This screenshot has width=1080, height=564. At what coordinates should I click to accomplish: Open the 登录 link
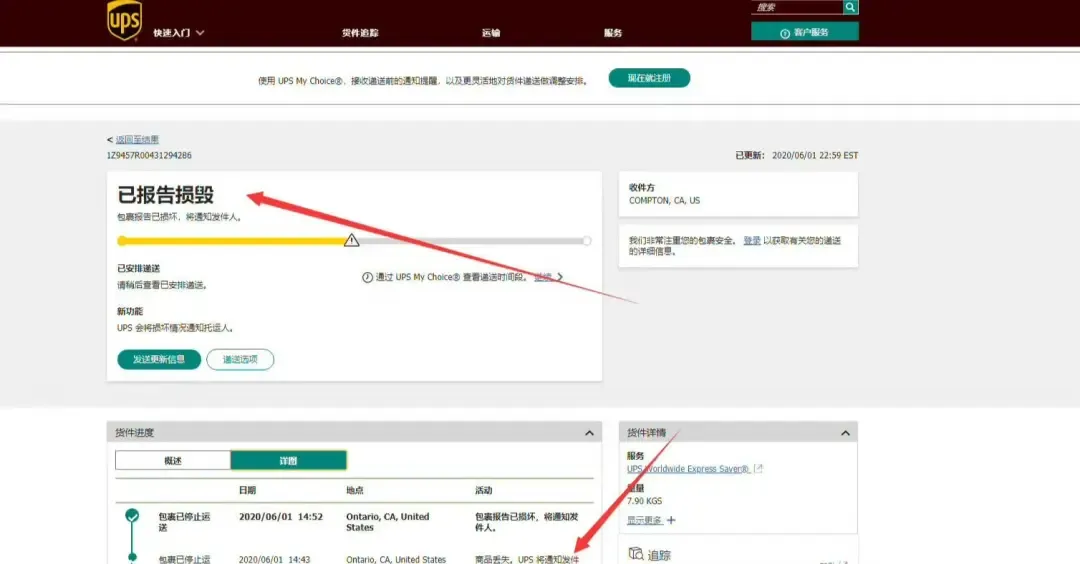pyautogui.click(x=751, y=240)
